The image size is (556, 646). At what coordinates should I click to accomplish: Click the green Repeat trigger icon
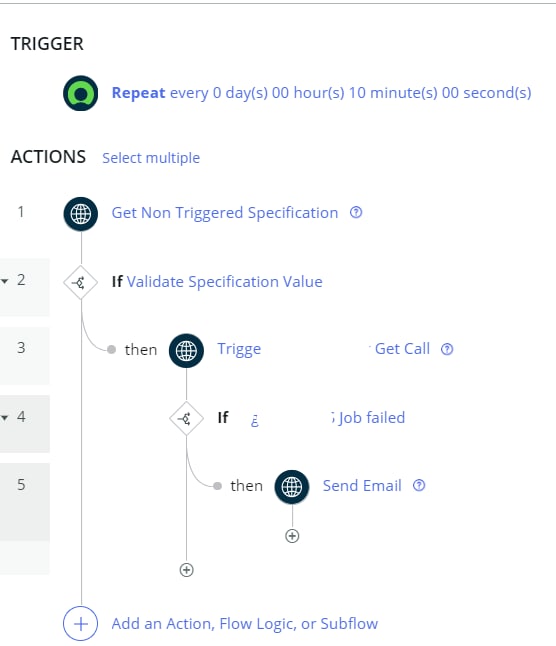tap(81, 93)
